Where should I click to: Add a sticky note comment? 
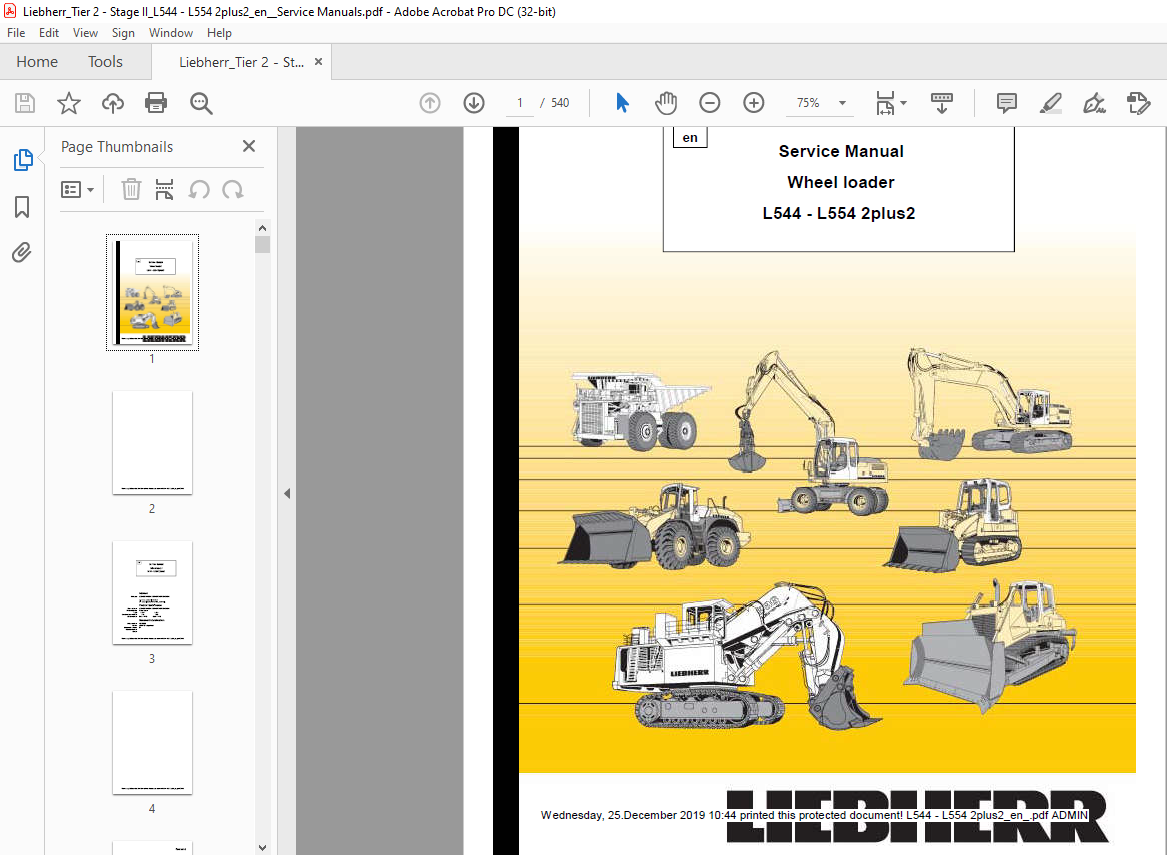tap(1006, 103)
